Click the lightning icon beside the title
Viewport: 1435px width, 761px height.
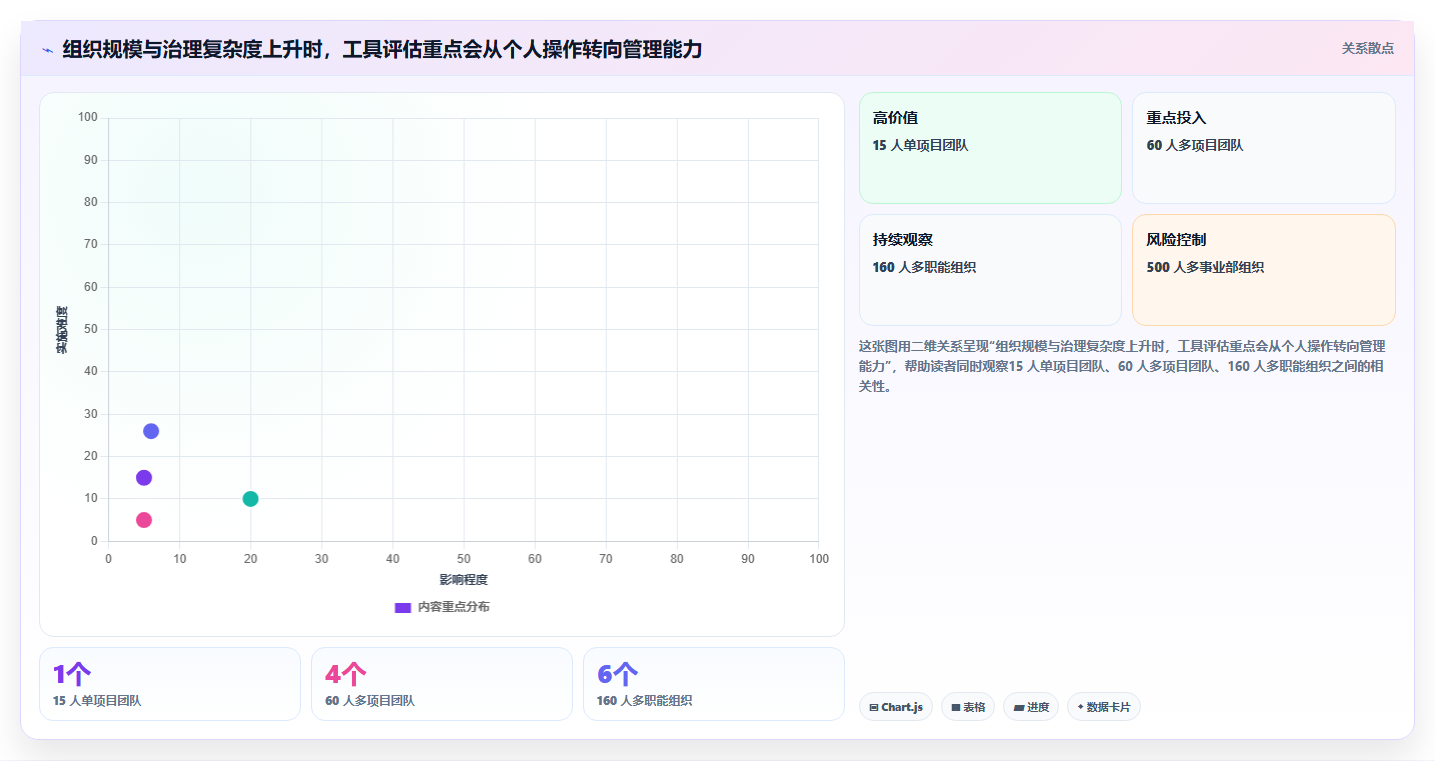[47, 49]
